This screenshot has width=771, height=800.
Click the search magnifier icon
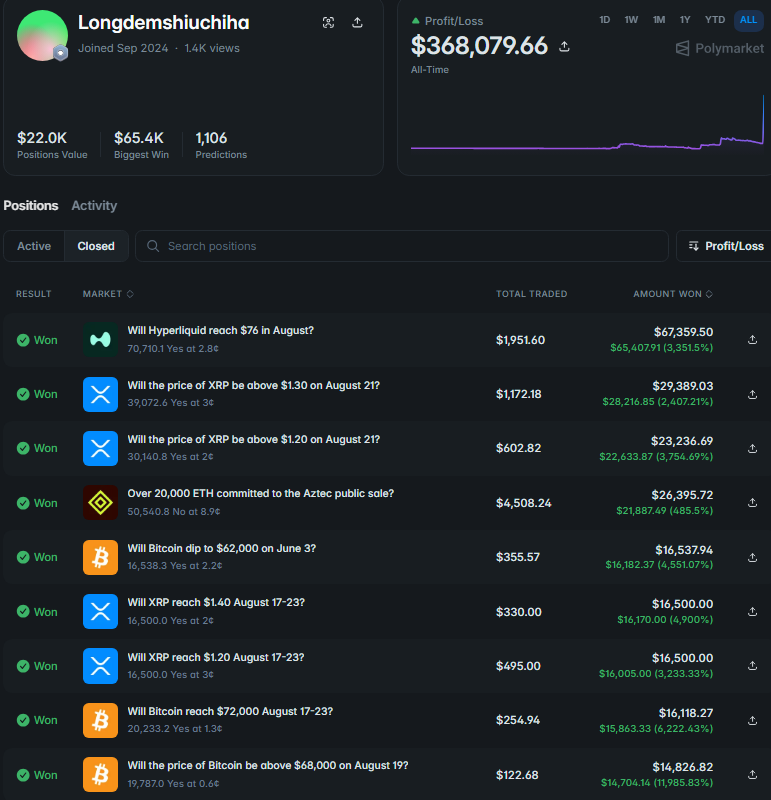[x=153, y=246]
